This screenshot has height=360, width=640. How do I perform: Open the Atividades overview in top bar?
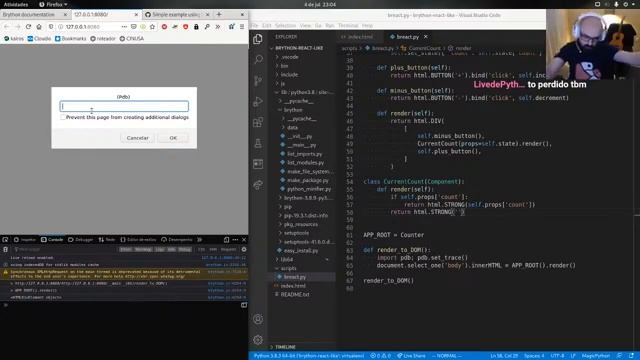(x=16, y=4)
